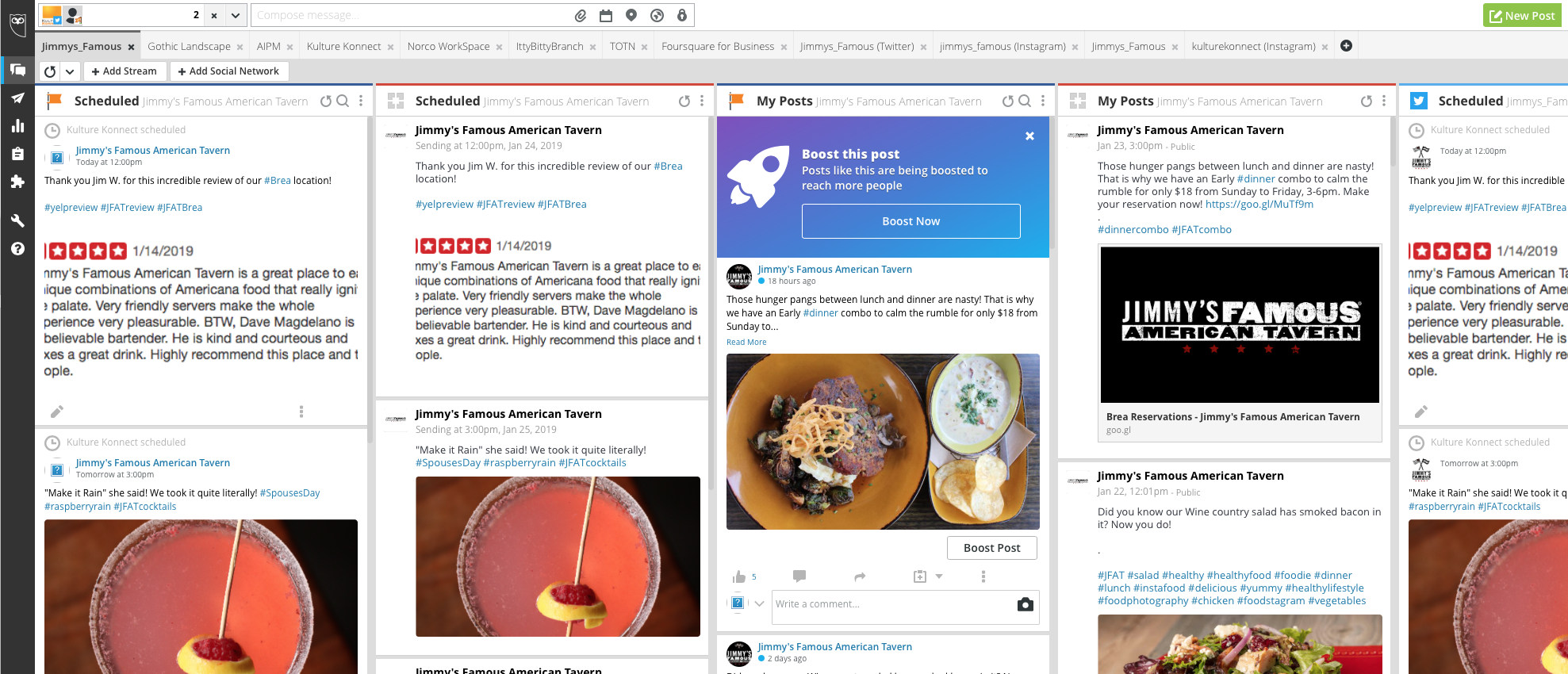Search within the My Posts flag stream
The height and width of the screenshot is (674, 1568).
(1025, 101)
